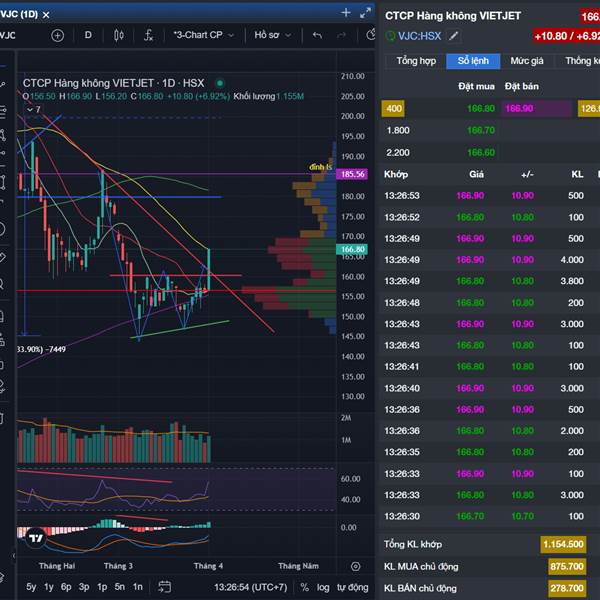Click the KL column header
Image resolution: width=600 pixels, height=600 pixels.
point(577,174)
